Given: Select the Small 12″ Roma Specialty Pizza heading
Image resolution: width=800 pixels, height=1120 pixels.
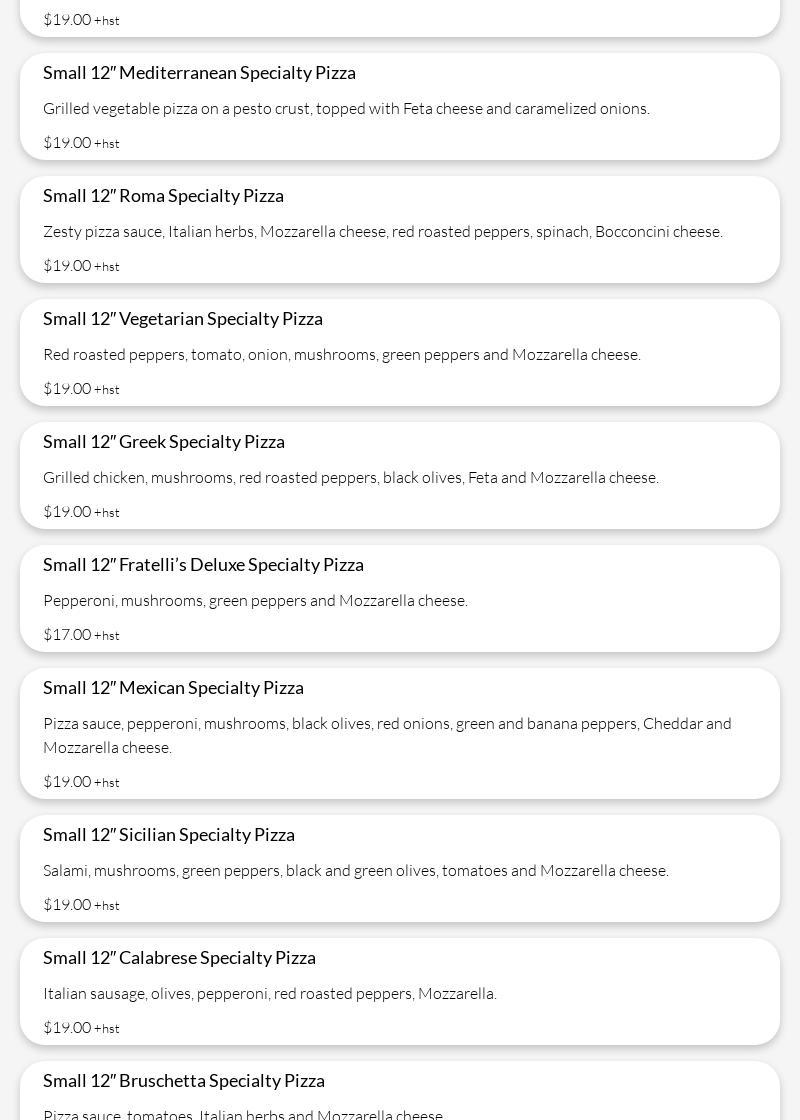Looking at the screenshot, I should pyautogui.click(x=163, y=196).
